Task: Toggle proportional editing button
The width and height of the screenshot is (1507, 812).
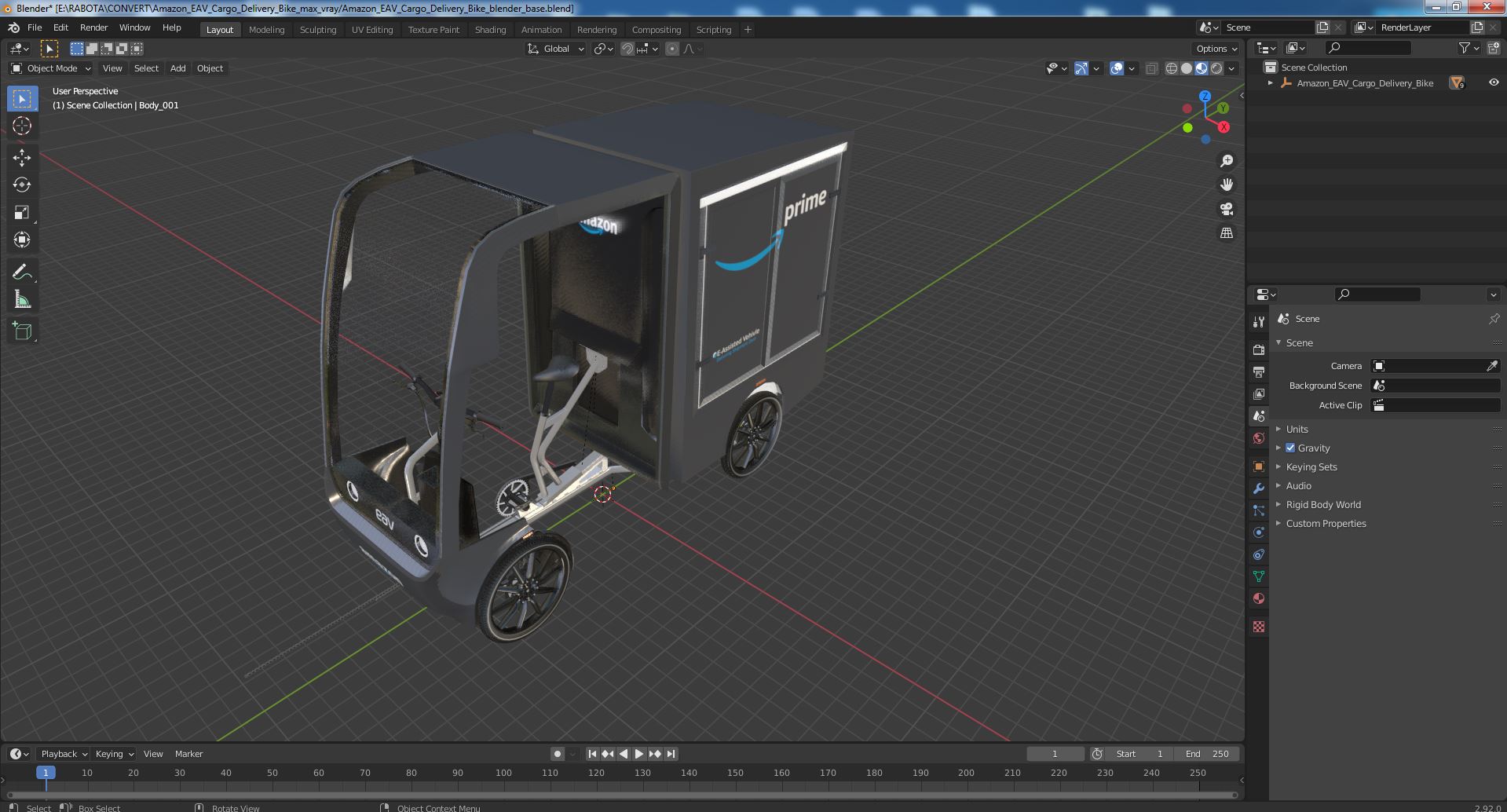Action: tap(672, 49)
